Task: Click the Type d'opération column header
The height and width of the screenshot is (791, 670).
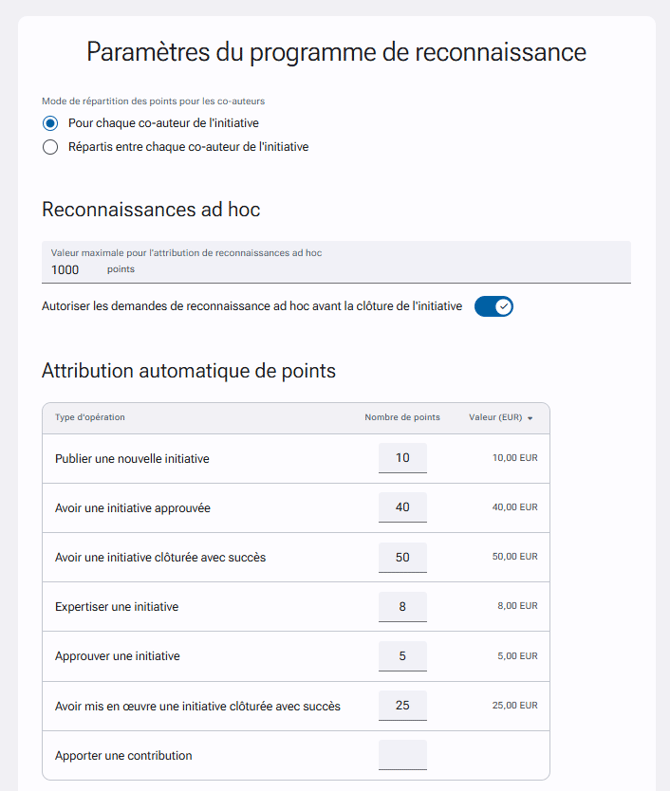Action: (x=90, y=417)
